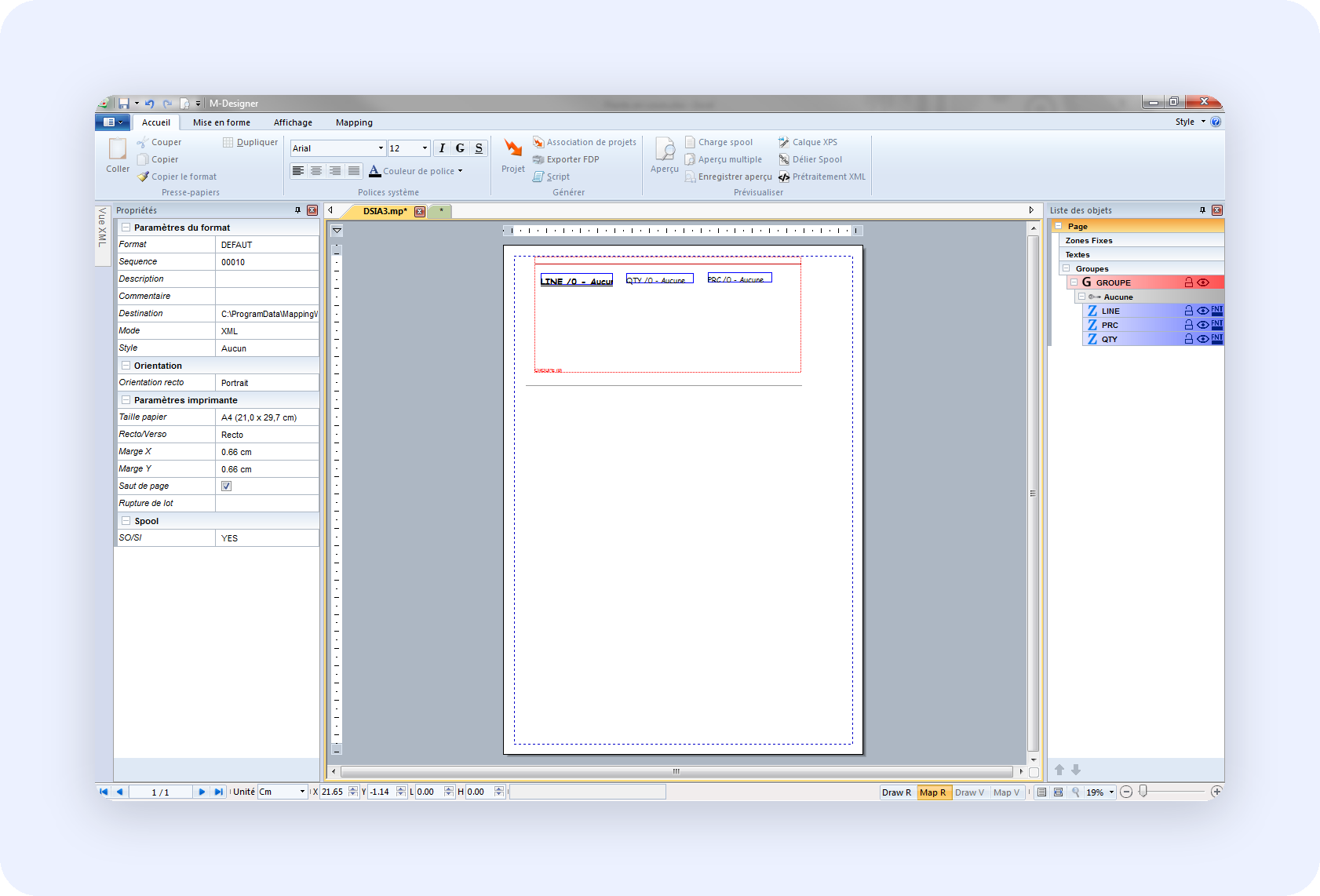Toggle visibility eye of GROUPE

click(1202, 282)
